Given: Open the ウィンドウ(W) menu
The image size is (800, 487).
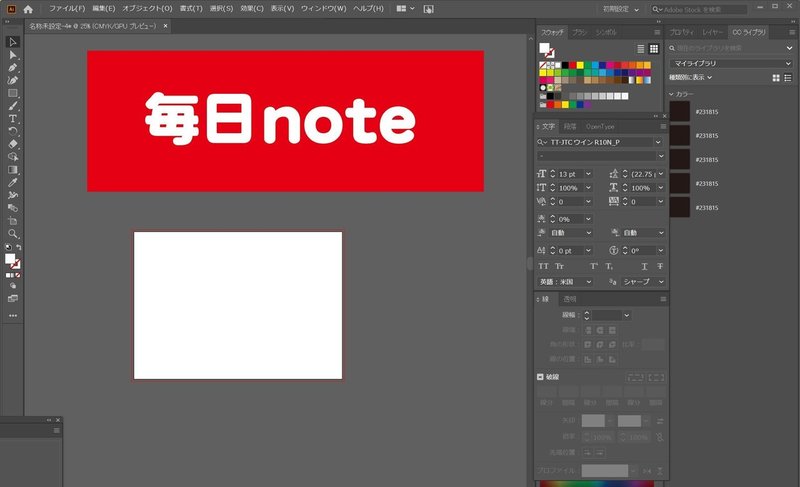Looking at the screenshot, I should (323, 9).
